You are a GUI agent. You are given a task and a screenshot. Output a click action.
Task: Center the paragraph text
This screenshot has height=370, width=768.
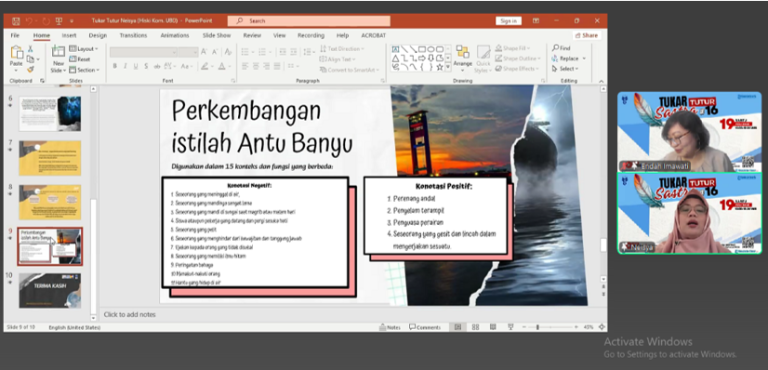point(255,66)
